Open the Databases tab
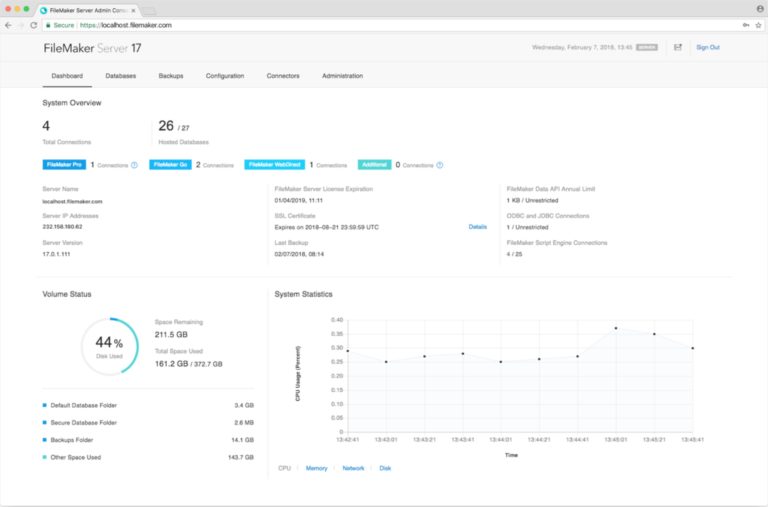This screenshot has height=507, width=768. click(x=120, y=76)
